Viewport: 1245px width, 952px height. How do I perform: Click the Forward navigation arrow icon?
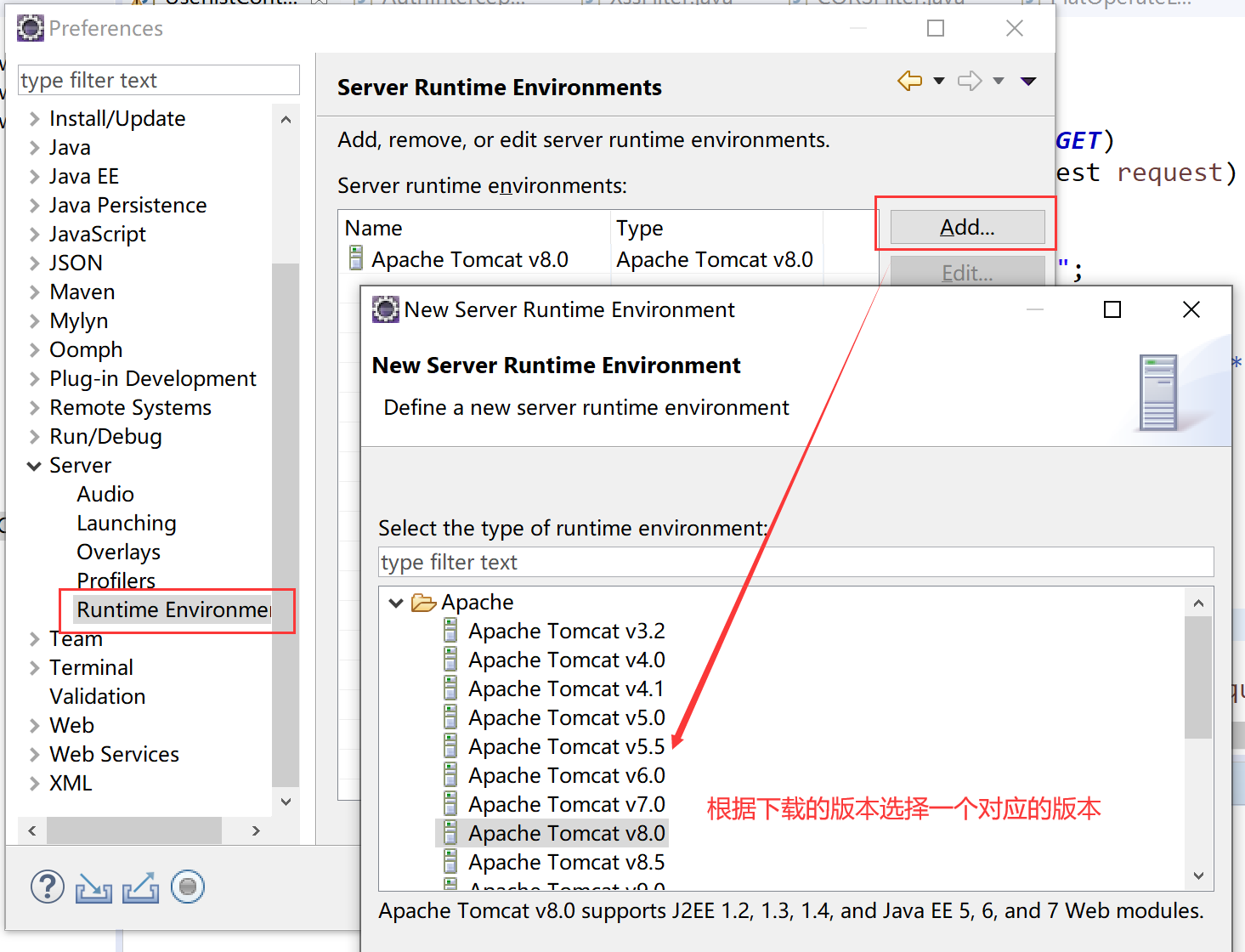coord(970,81)
